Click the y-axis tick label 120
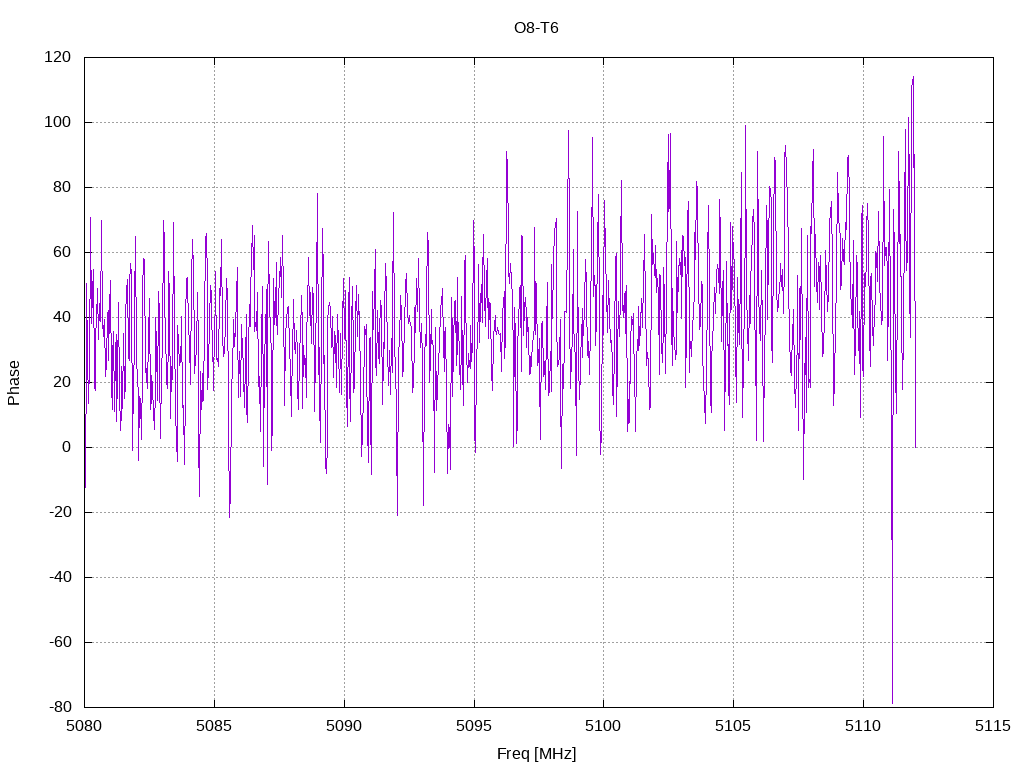The height and width of the screenshot is (768, 1024). tap(57, 57)
